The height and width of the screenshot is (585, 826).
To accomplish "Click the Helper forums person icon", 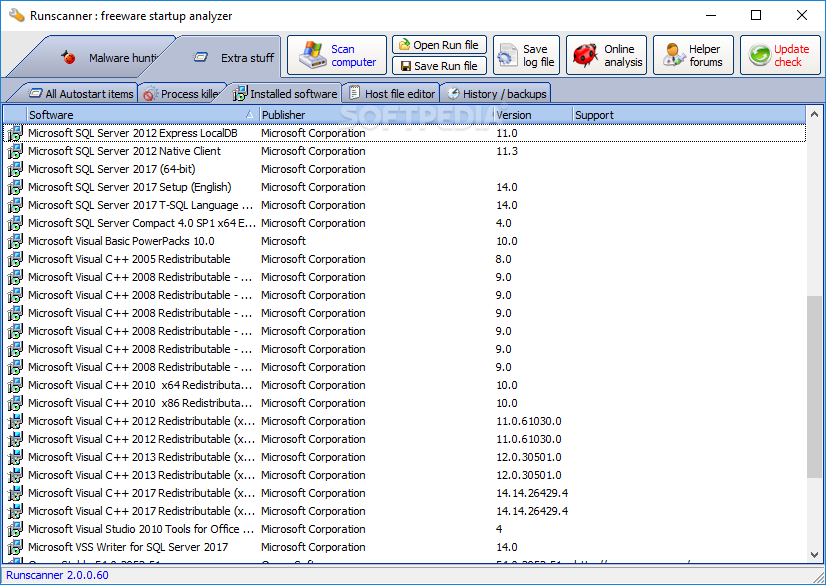I will pyautogui.click(x=673, y=55).
